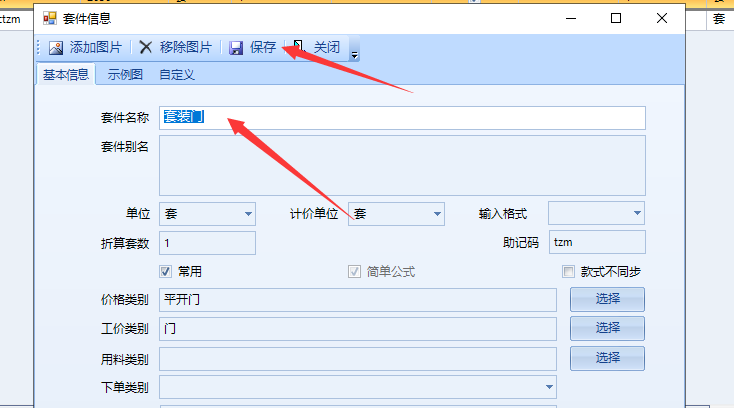Image resolution: width=734 pixels, height=408 pixels.
Task: Maximize the 套件信息 window
Action: [x=616, y=18]
